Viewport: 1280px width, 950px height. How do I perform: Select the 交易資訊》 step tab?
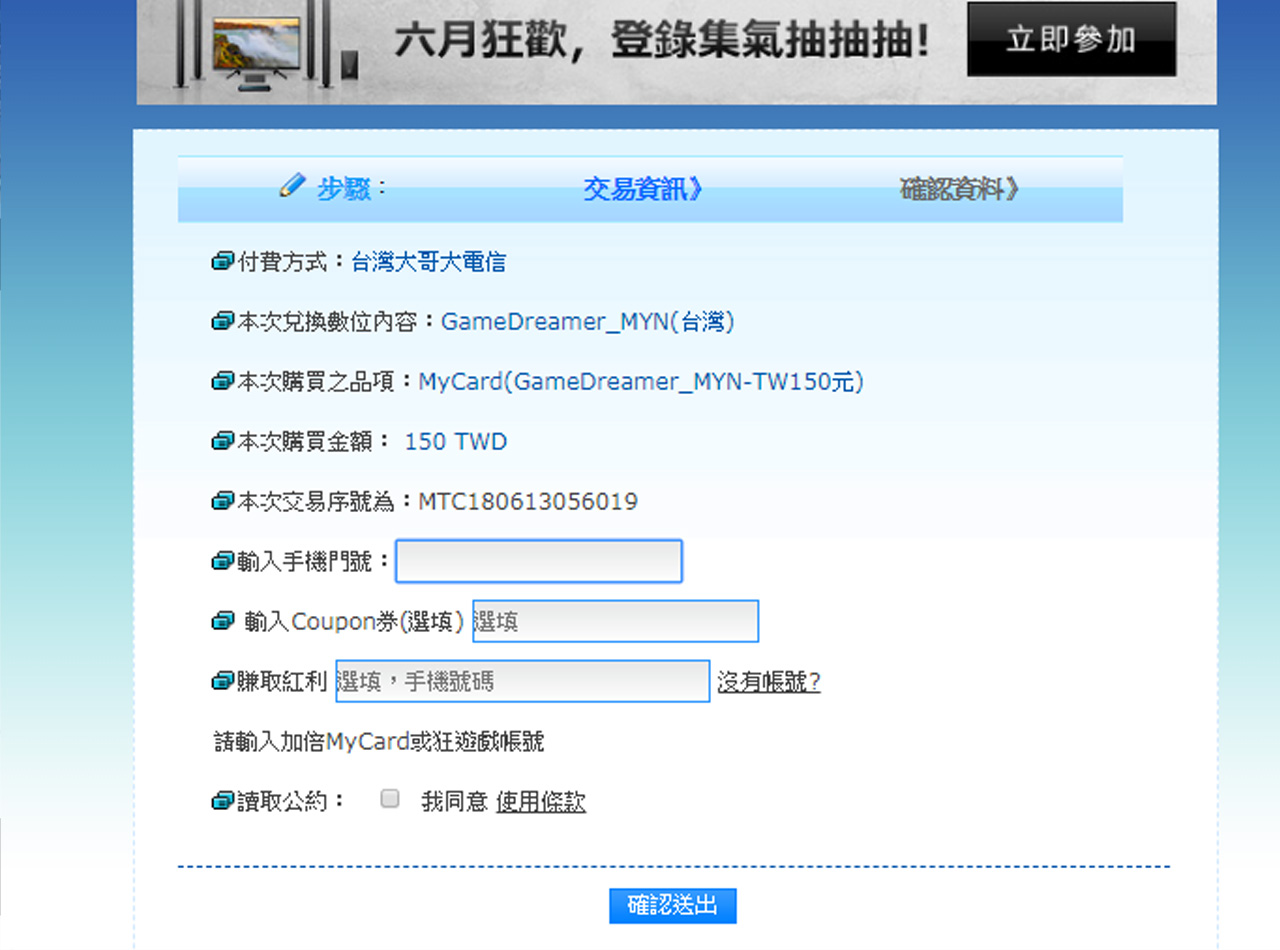pos(643,189)
